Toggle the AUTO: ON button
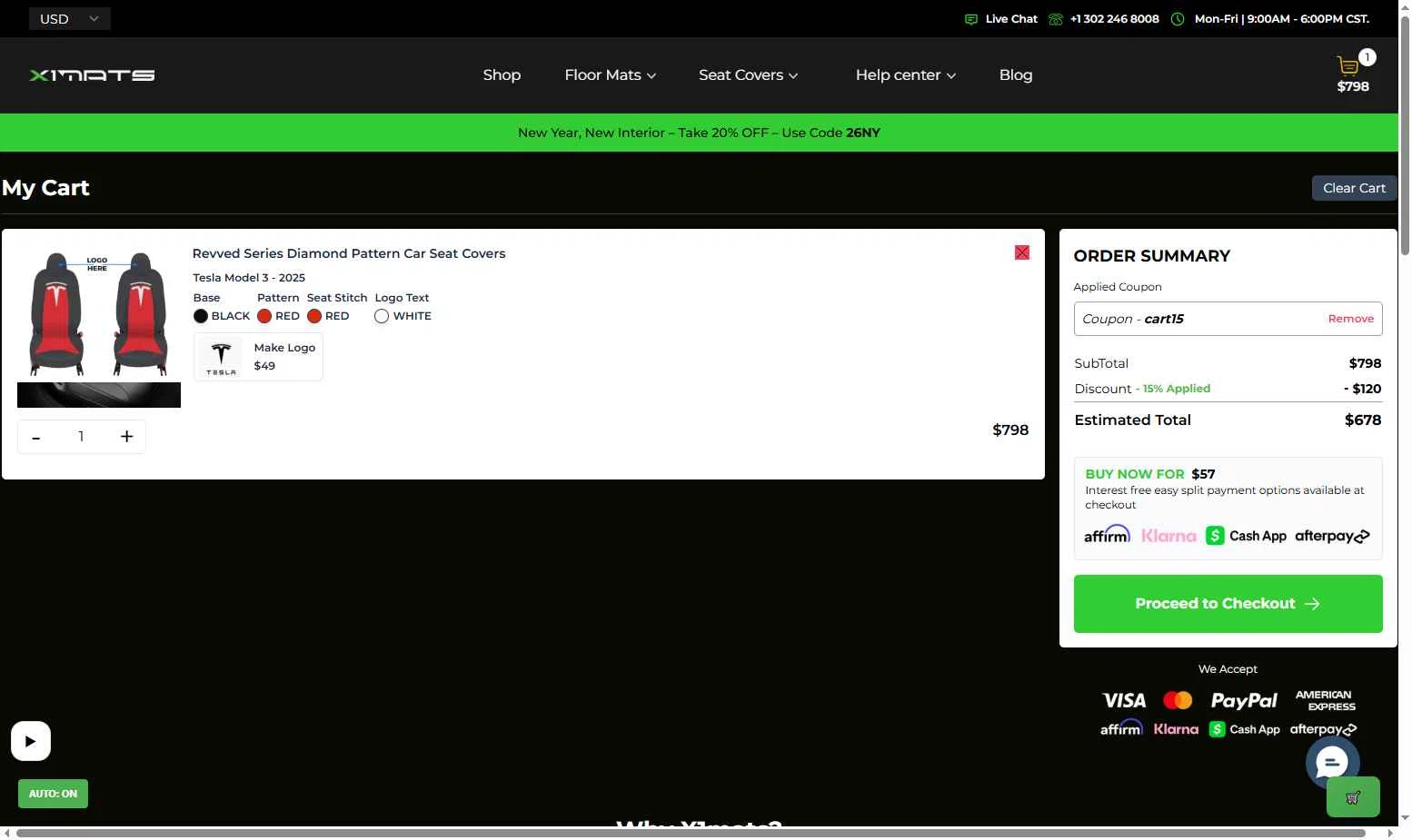 53,794
